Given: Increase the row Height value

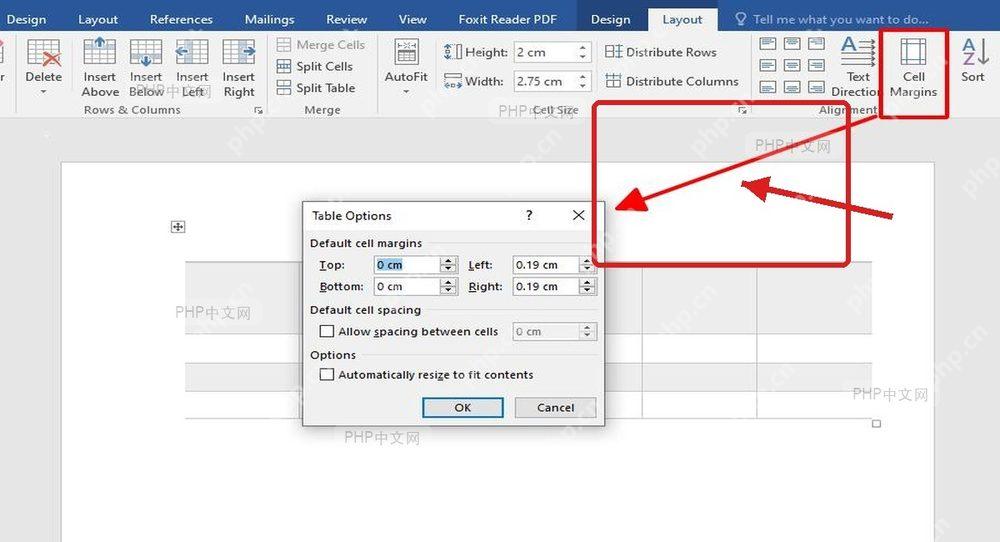Looking at the screenshot, I should tap(583, 47).
